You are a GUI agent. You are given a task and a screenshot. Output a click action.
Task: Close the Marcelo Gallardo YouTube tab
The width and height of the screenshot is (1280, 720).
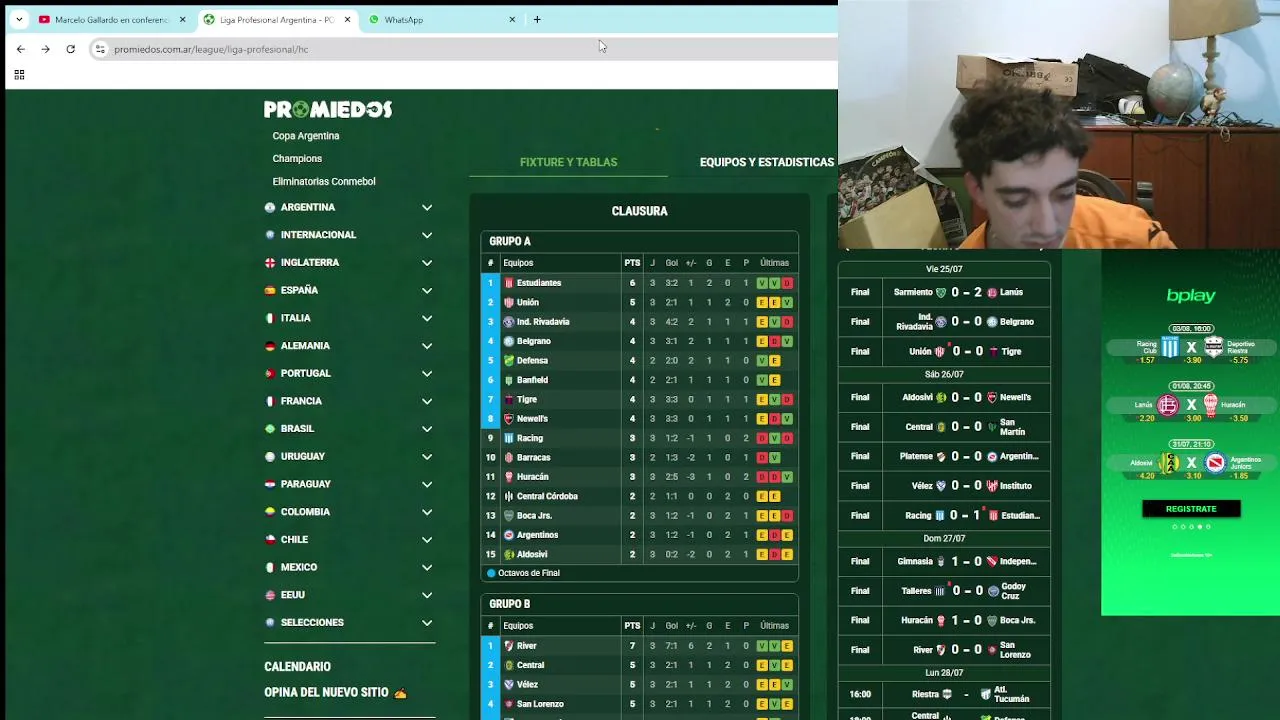[182, 19]
